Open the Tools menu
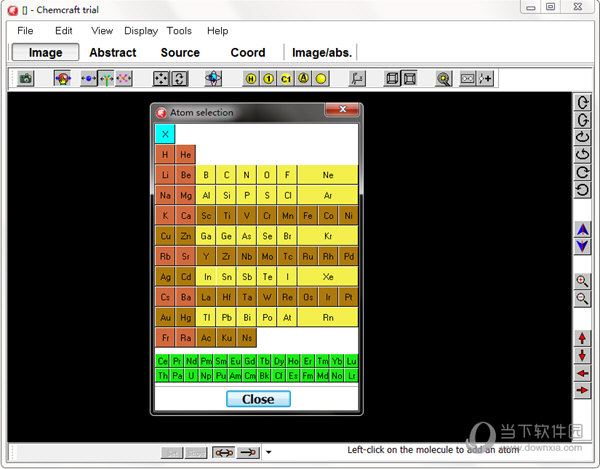The width and height of the screenshot is (600, 469). (179, 31)
